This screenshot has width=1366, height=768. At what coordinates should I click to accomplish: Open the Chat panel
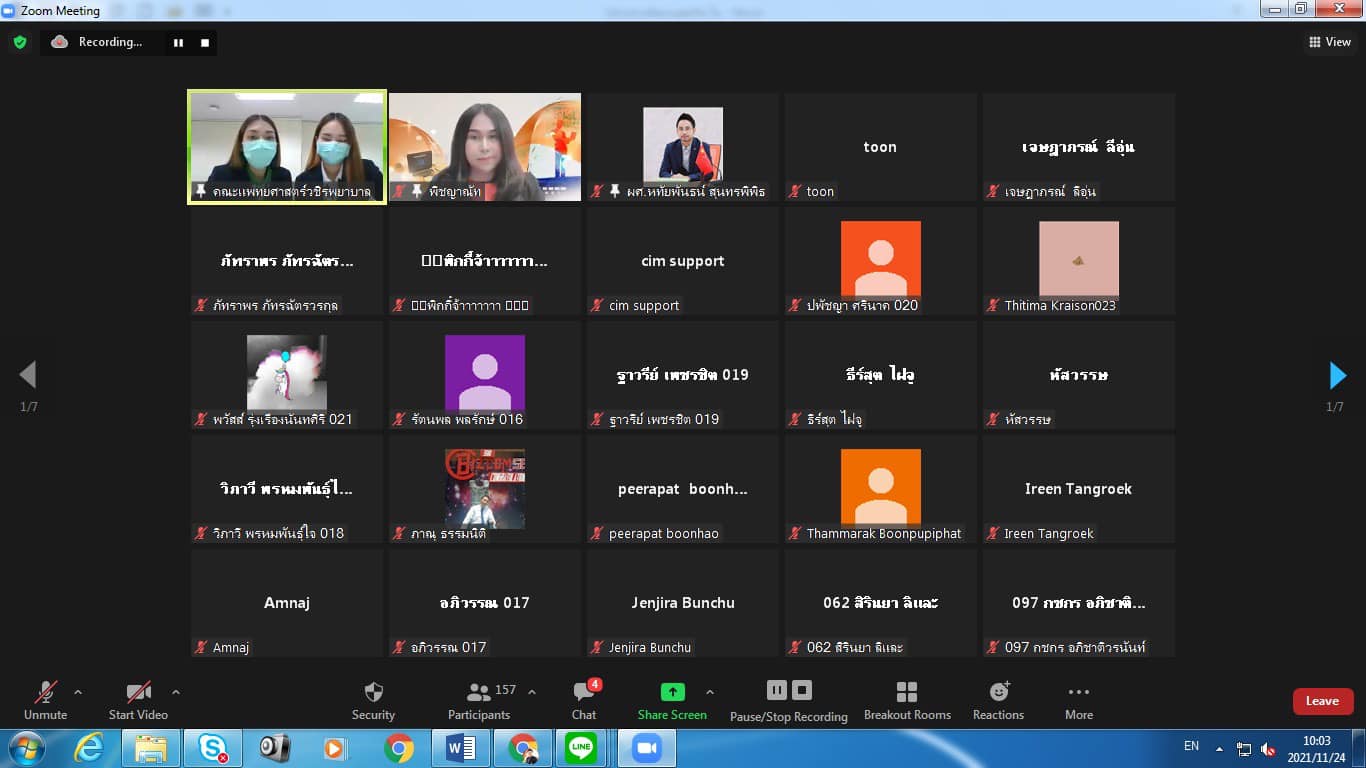pos(584,700)
